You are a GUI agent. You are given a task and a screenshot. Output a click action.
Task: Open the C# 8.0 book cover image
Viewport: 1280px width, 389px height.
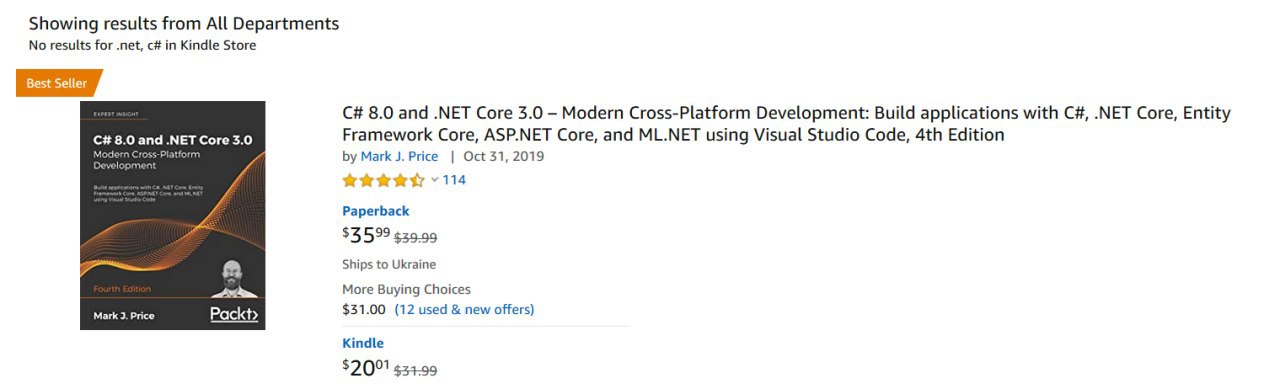pyautogui.click(x=172, y=215)
